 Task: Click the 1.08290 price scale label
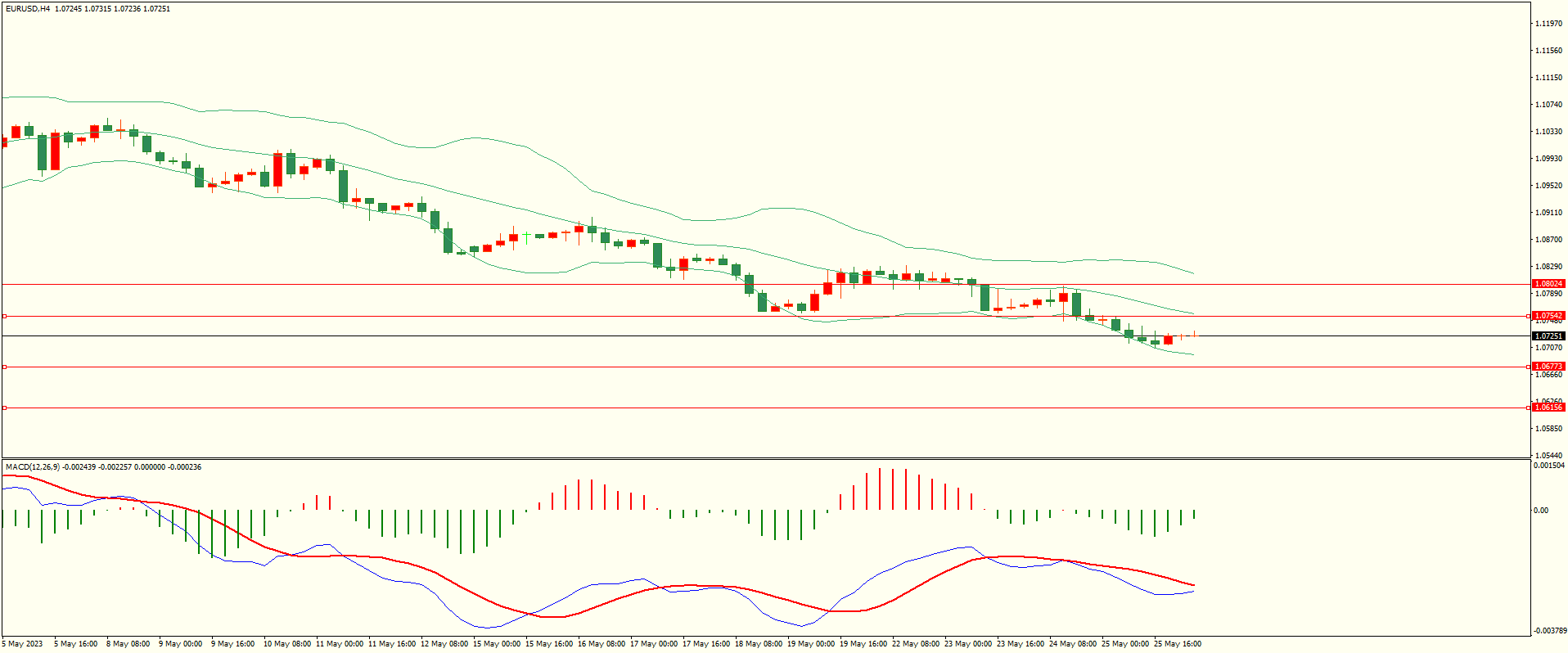[x=1548, y=267]
